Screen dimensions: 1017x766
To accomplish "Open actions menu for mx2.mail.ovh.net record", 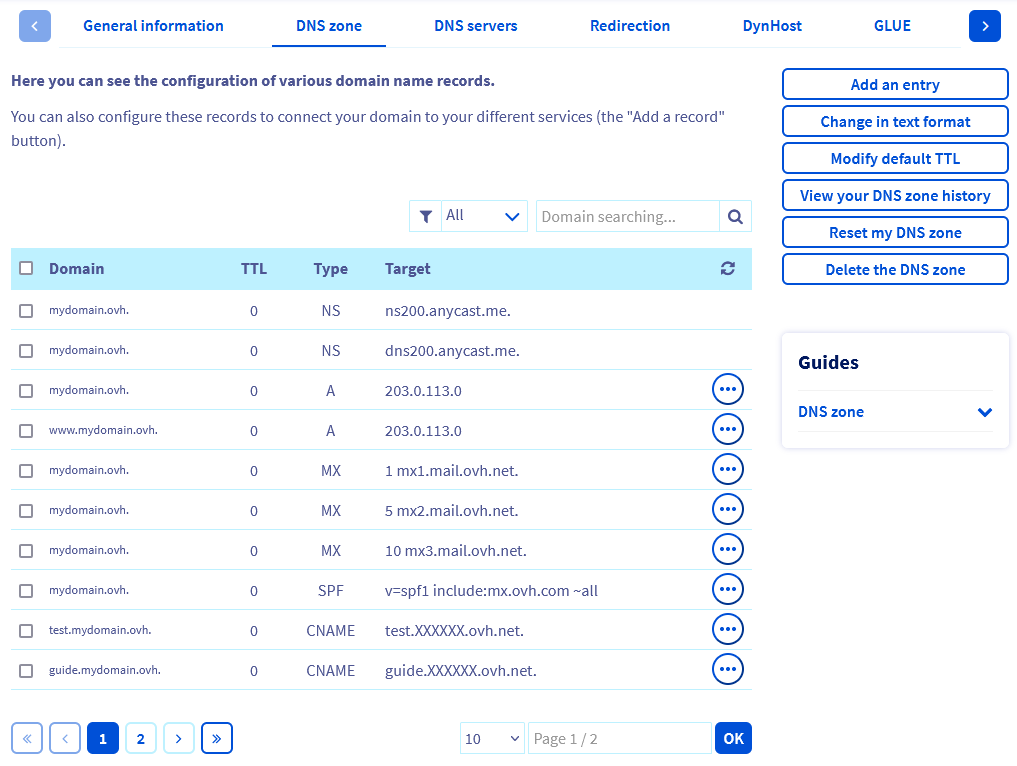I will 727,510.
